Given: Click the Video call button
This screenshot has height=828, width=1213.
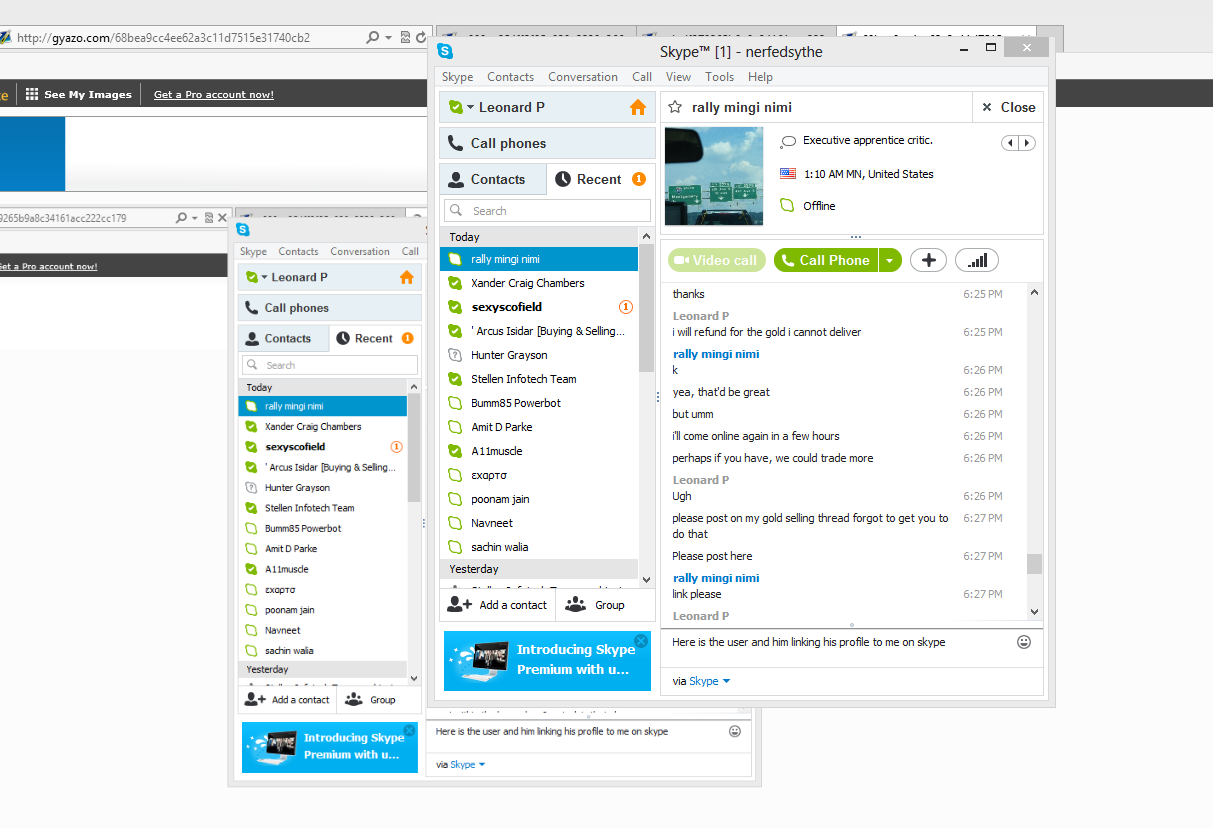Looking at the screenshot, I should tap(717, 260).
